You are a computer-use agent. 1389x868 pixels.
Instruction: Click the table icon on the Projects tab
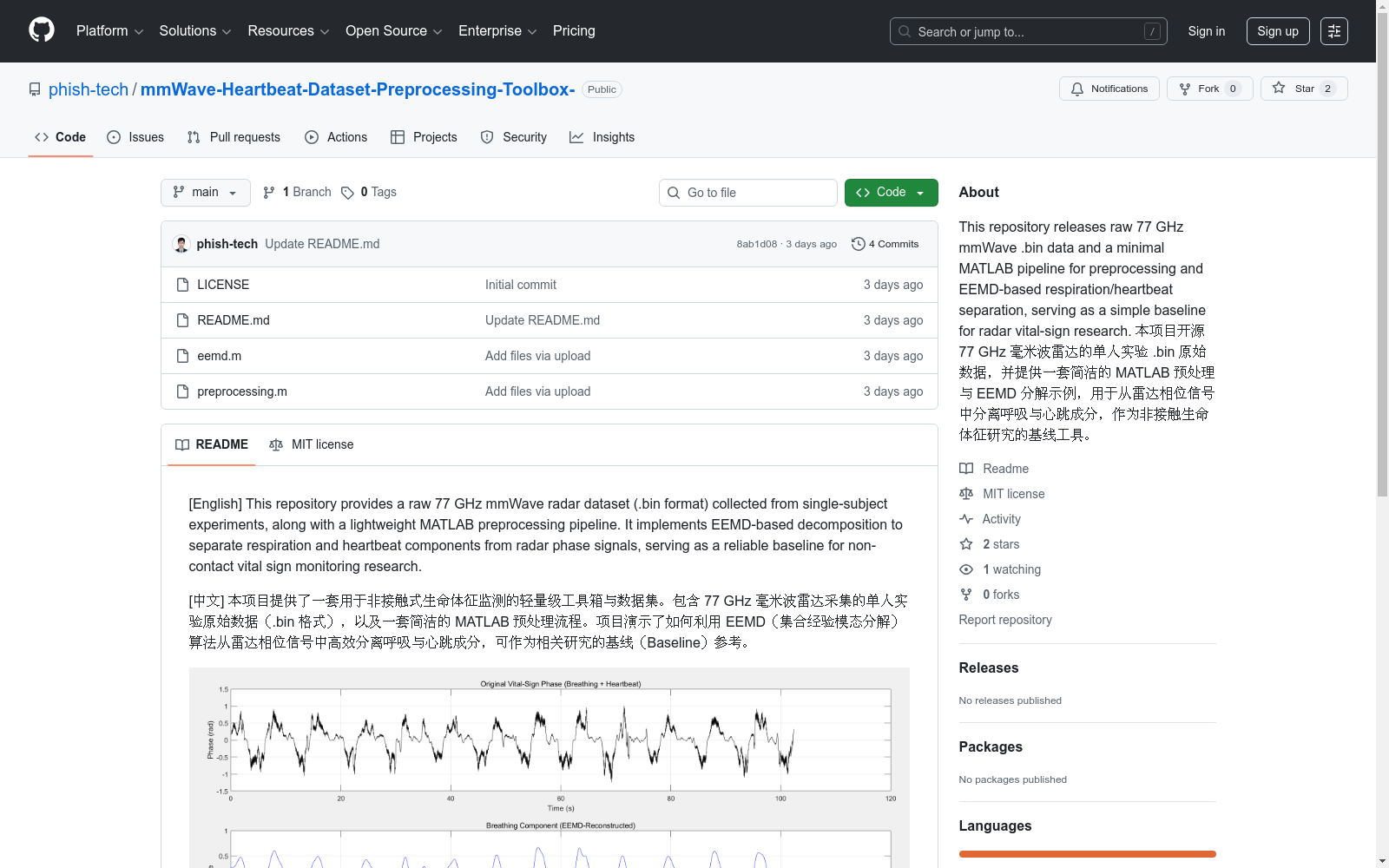[398, 137]
